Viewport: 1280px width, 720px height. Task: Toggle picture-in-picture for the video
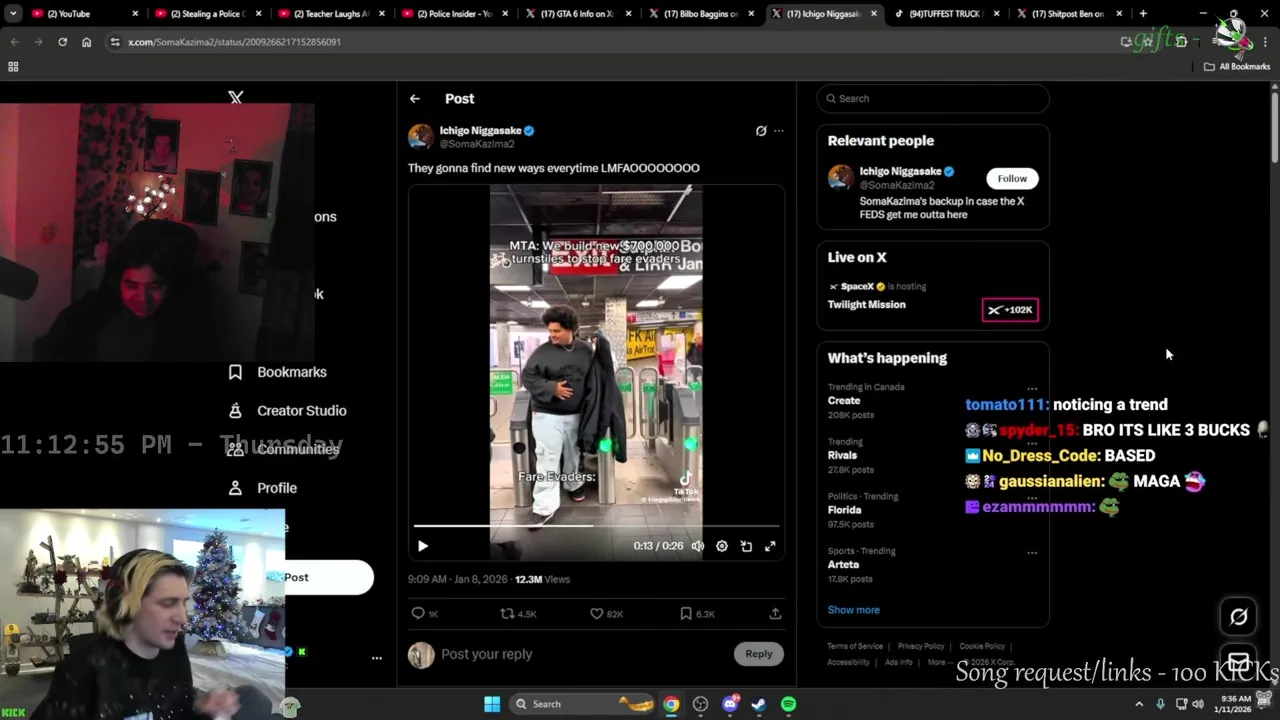(746, 546)
